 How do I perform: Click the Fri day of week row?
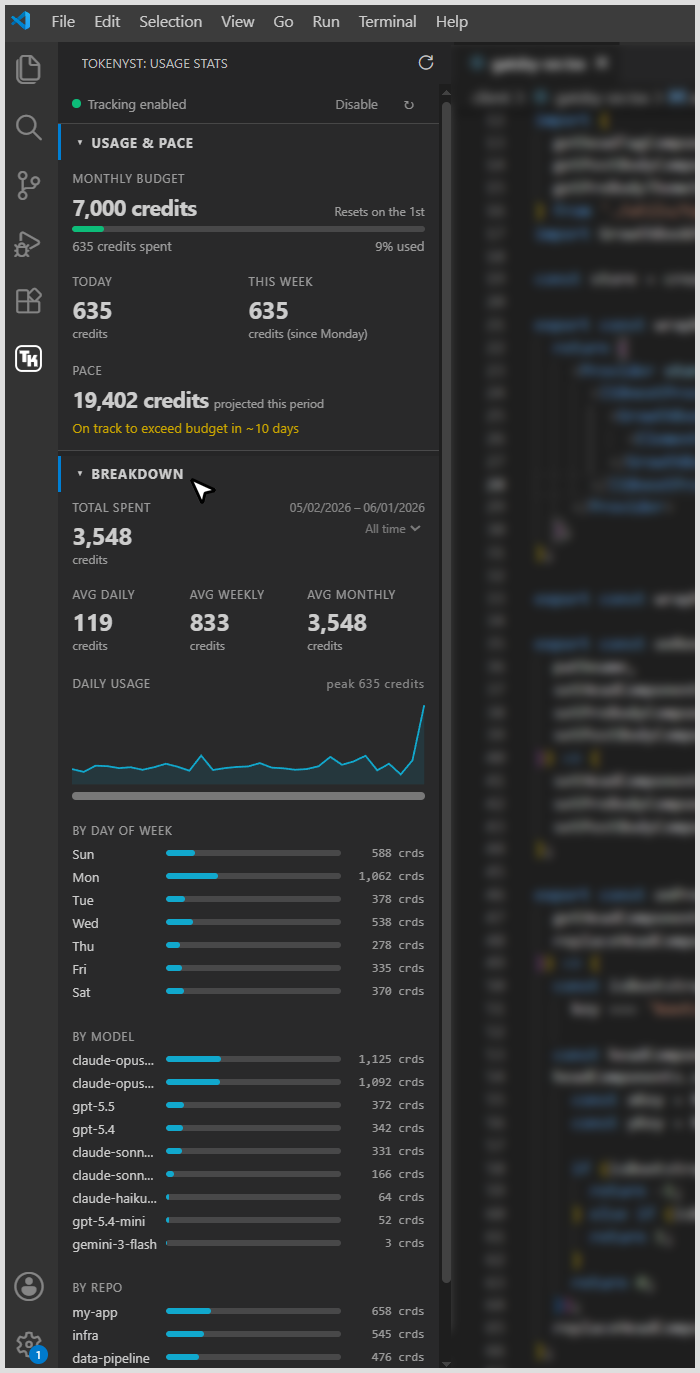[x=248, y=969]
